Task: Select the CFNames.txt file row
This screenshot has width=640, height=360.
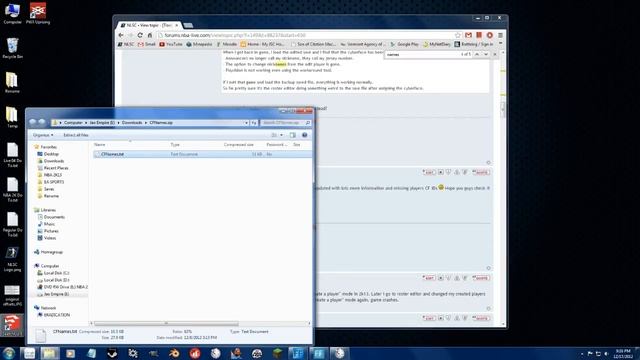Action: coord(202,154)
